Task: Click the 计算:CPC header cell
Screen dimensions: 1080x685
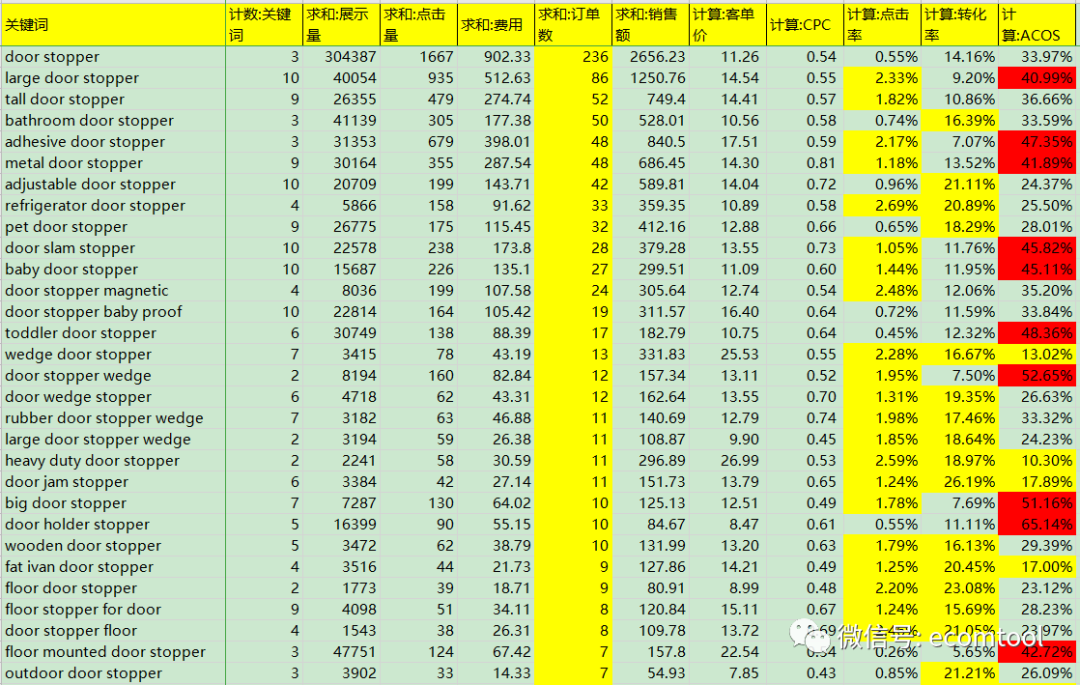Action: pos(804,25)
